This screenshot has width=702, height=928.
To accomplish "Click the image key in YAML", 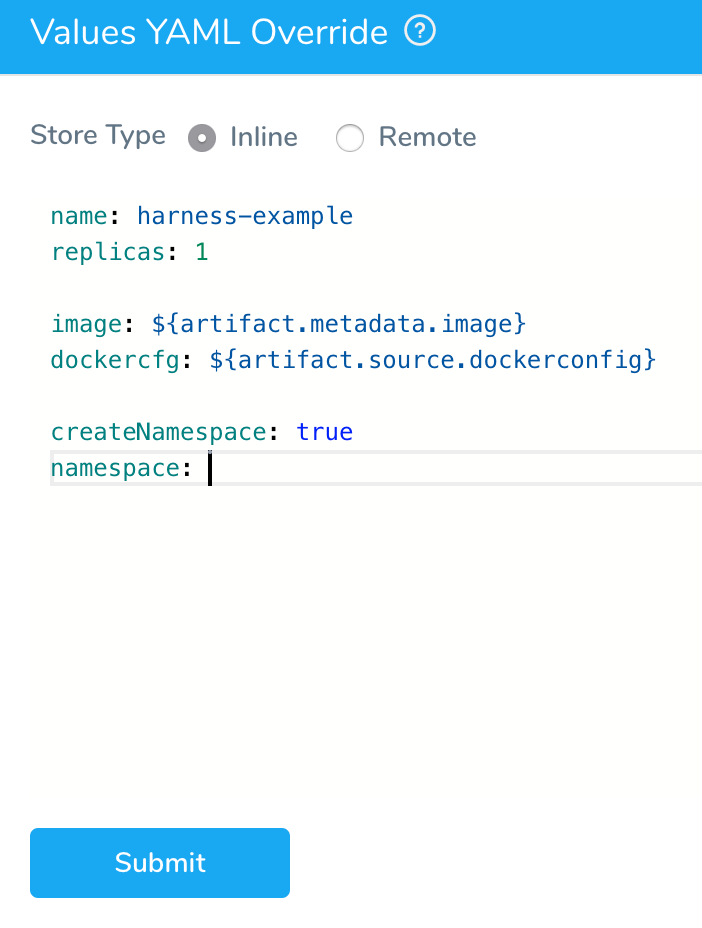I will point(86,324).
